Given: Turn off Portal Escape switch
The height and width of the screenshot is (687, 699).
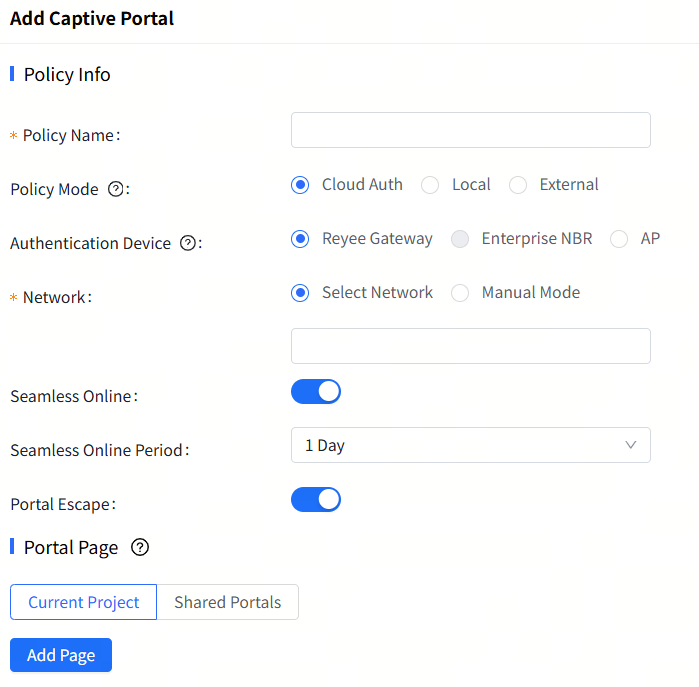Looking at the screenshot, I should coord(316,499).
